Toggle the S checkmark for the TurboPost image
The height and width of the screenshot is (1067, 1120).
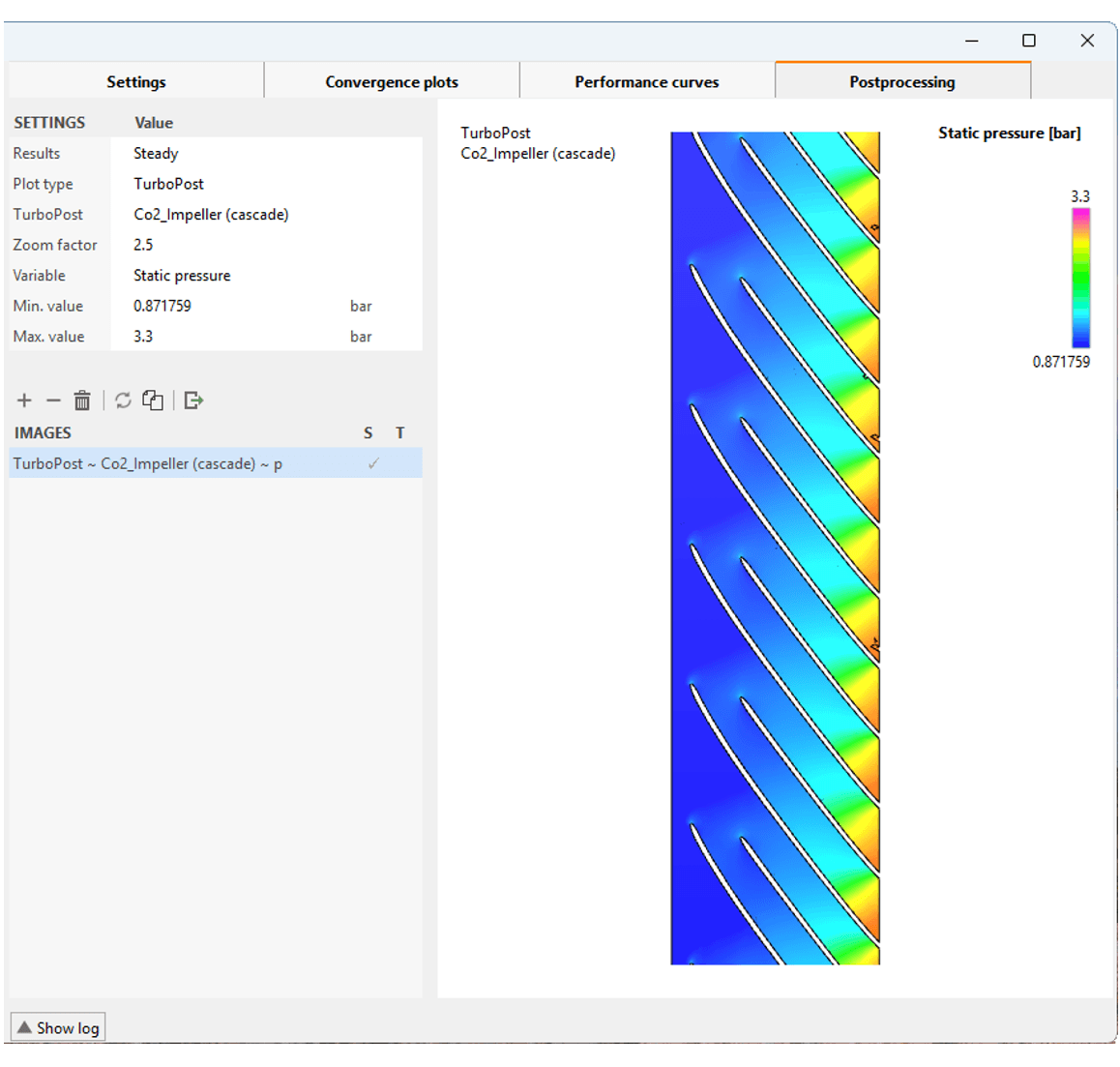point(373,463)
